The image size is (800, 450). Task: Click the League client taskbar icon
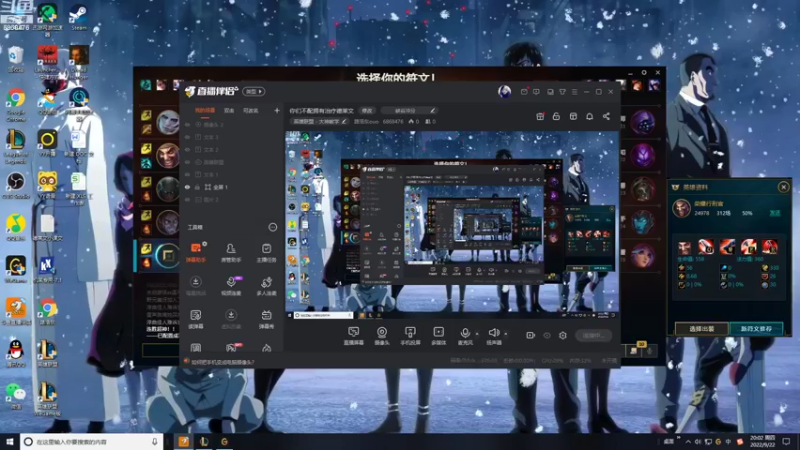[204, 441]
